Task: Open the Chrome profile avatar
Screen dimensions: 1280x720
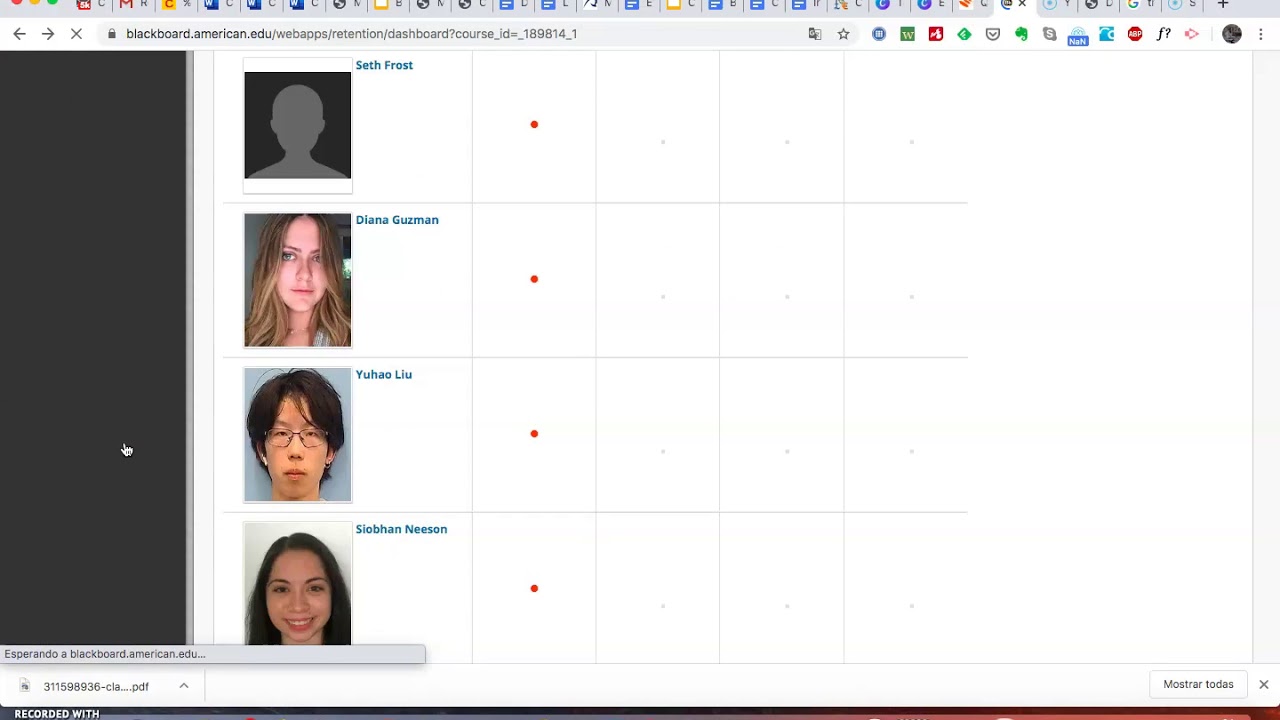Action: tap(1232, 34)
